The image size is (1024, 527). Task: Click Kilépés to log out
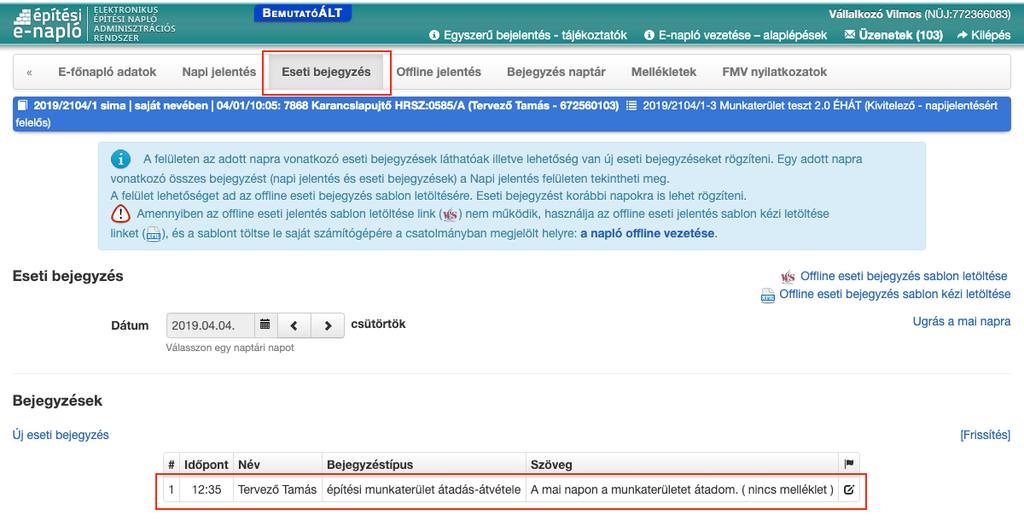coord(991,35)
